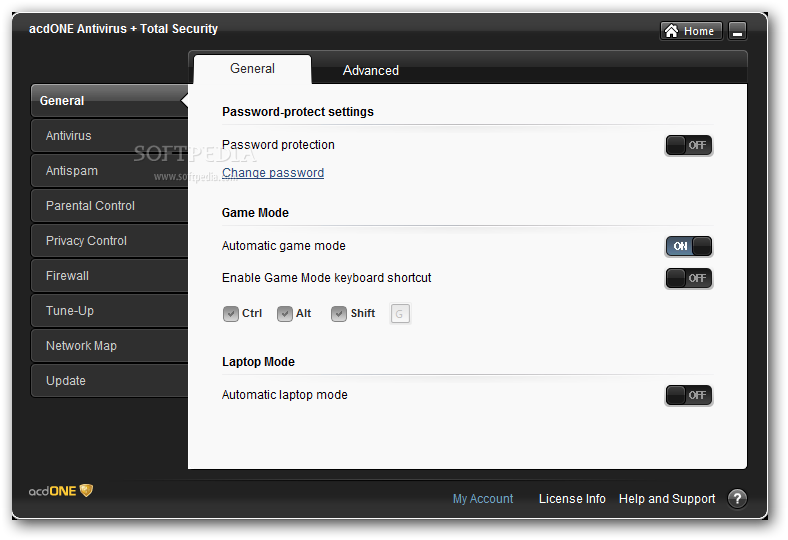Toggle the Shift checkbox
Image resolution: width=788 pixels, height=540 pixels.
pyautogui.click(x=339, y=314)
